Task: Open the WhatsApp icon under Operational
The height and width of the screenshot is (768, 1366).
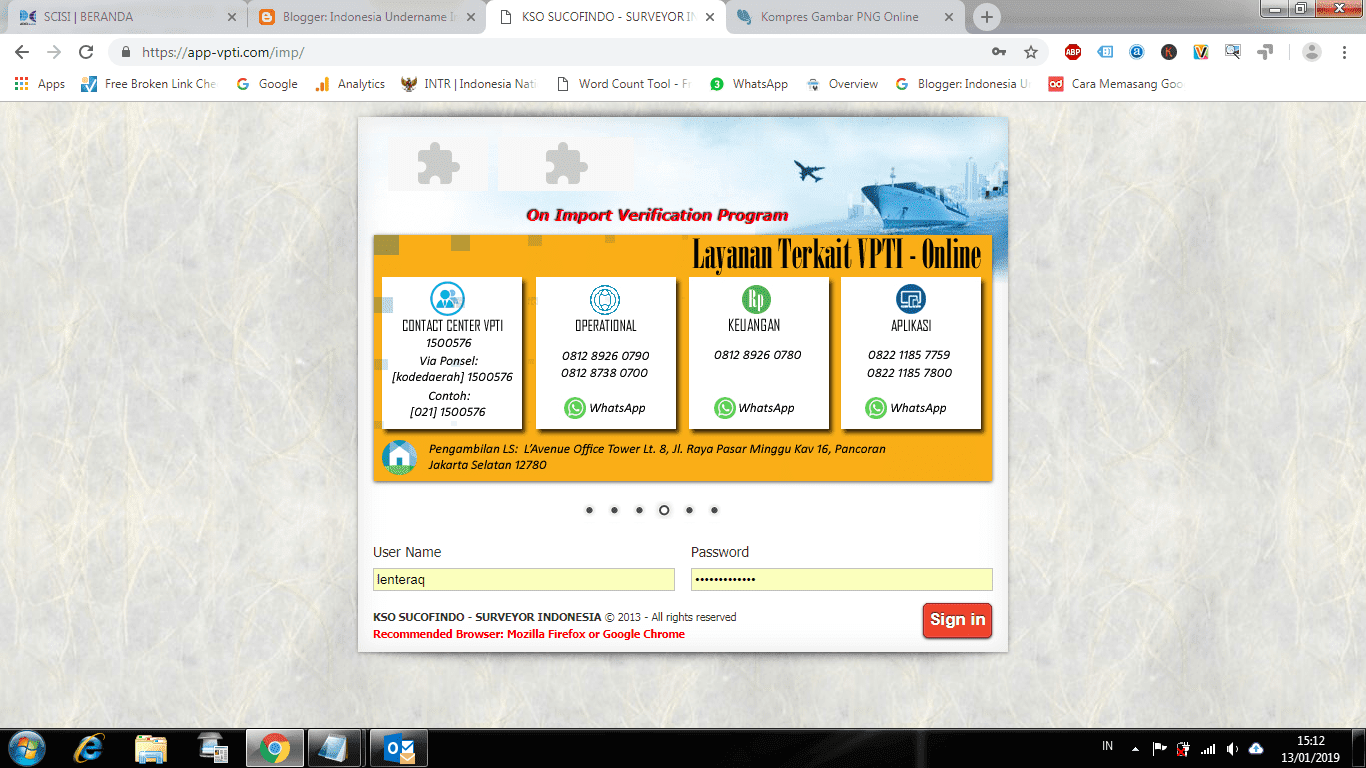Action: pyautogui.click(x=575, y=408)
